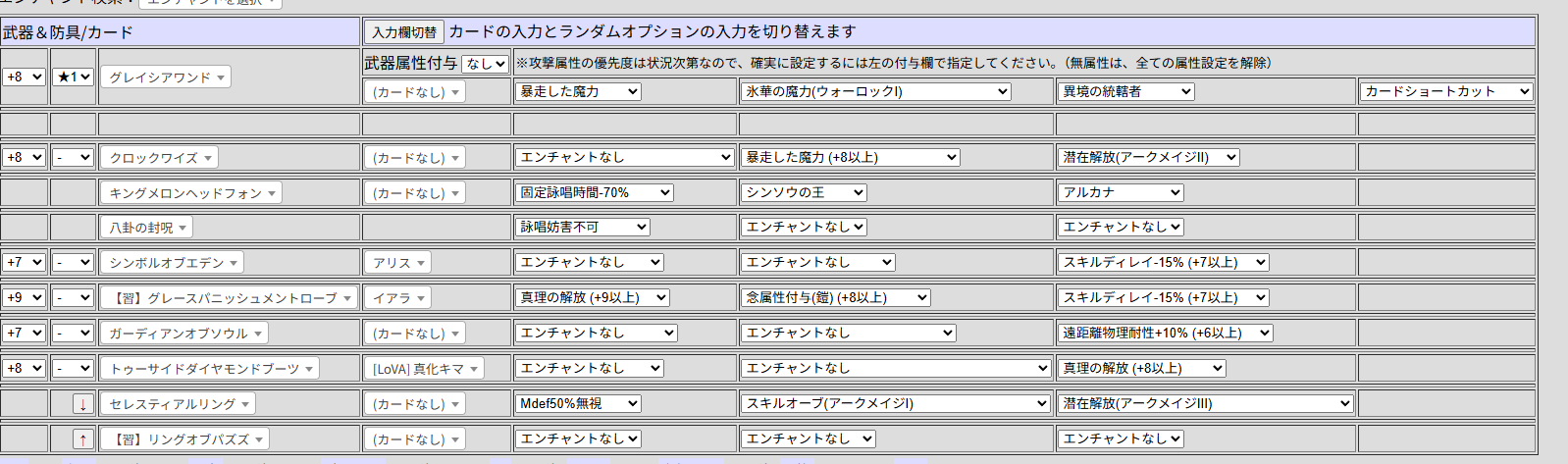
Task: Open the 武器属性付与 dropdown set to なし
Action: tap(485, 64)
